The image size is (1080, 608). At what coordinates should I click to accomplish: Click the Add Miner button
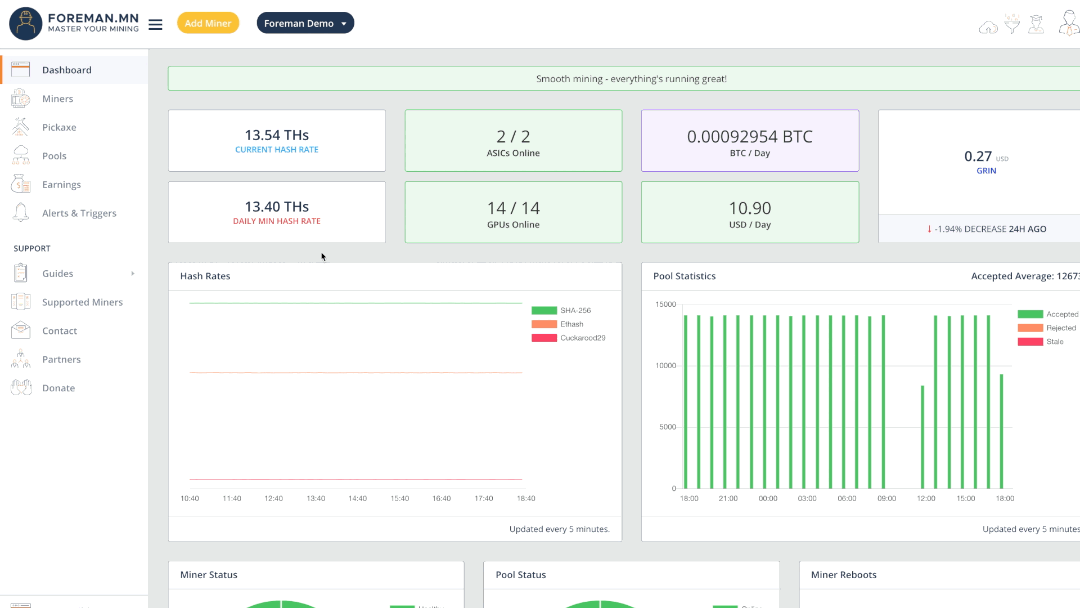pos(208,23)
